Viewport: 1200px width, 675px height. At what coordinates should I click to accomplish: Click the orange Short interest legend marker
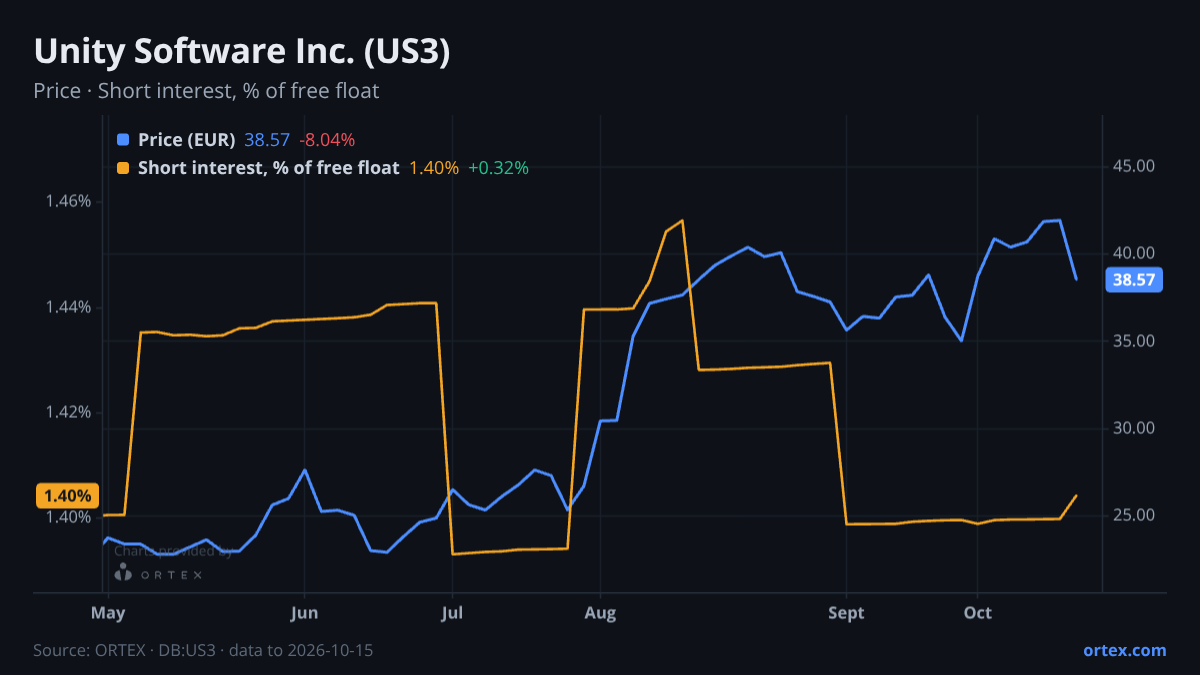pyautogui.click(x=123, y=168)
